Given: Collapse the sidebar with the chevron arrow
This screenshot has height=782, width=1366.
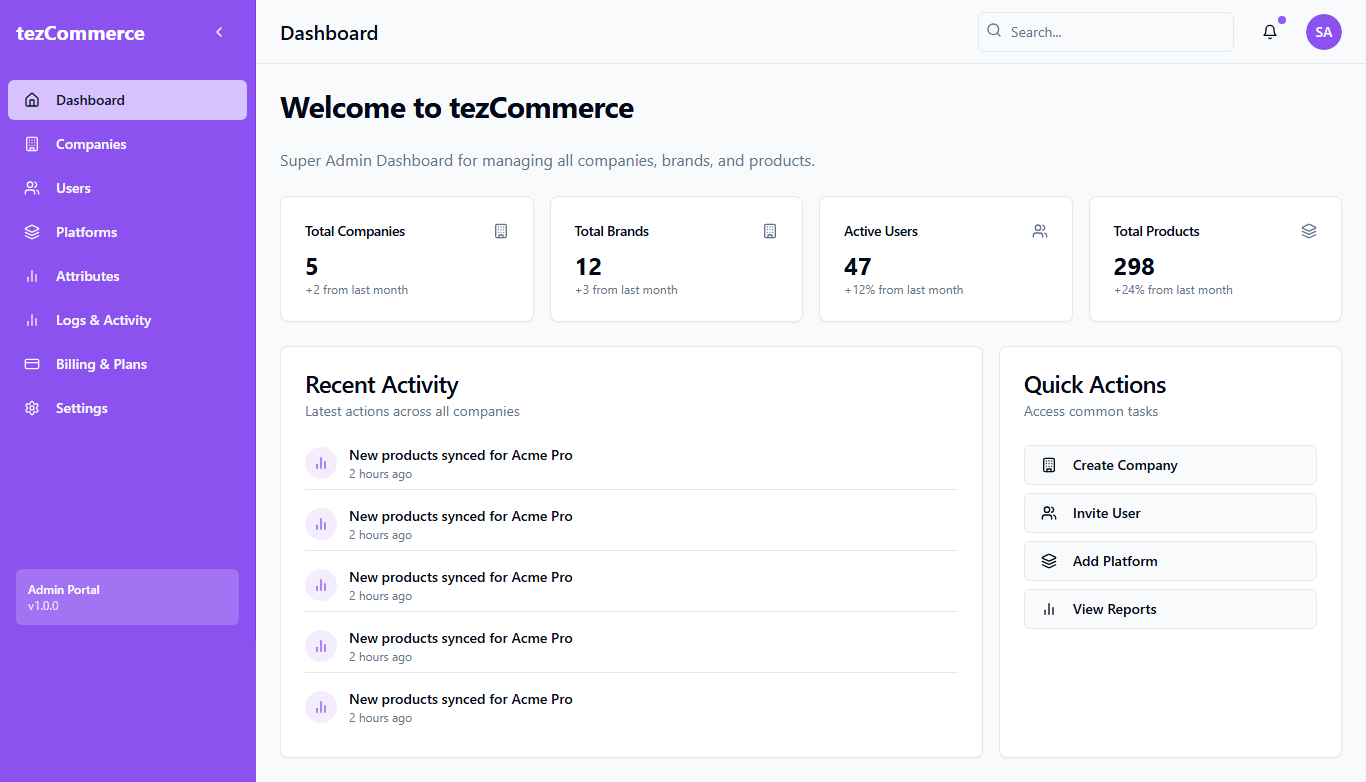Looking at the screenshot, I should pos(219,32).
